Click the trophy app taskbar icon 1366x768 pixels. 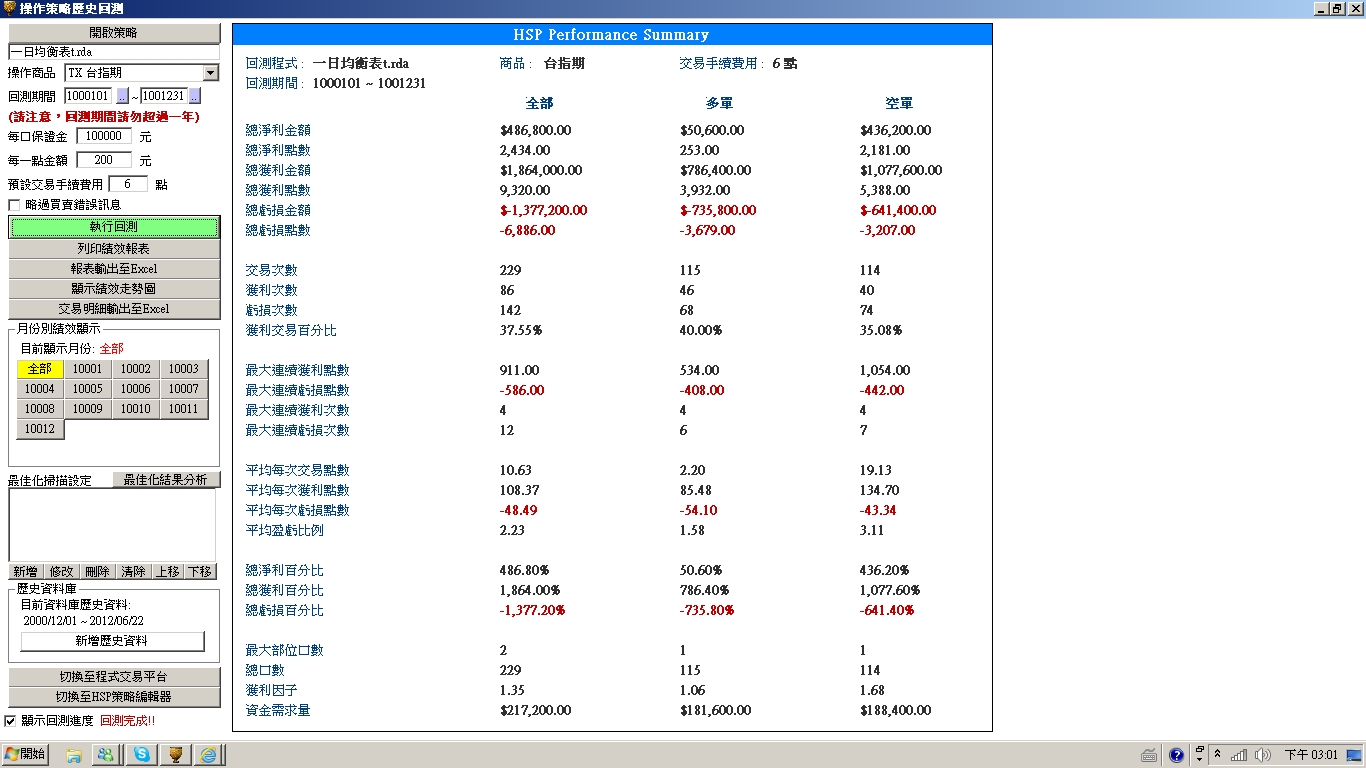pyautogui.click(x=175, y=755)
